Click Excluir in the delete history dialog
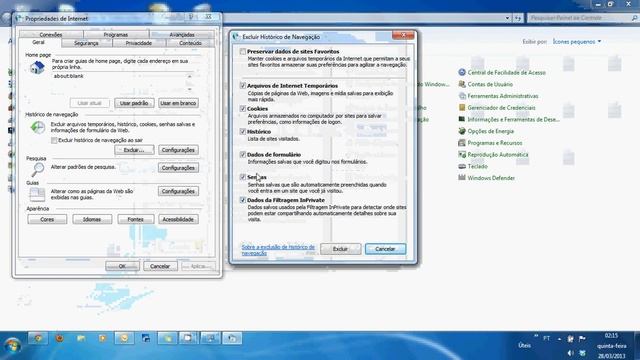Screen dimensions: 640x360 point(340,249)
